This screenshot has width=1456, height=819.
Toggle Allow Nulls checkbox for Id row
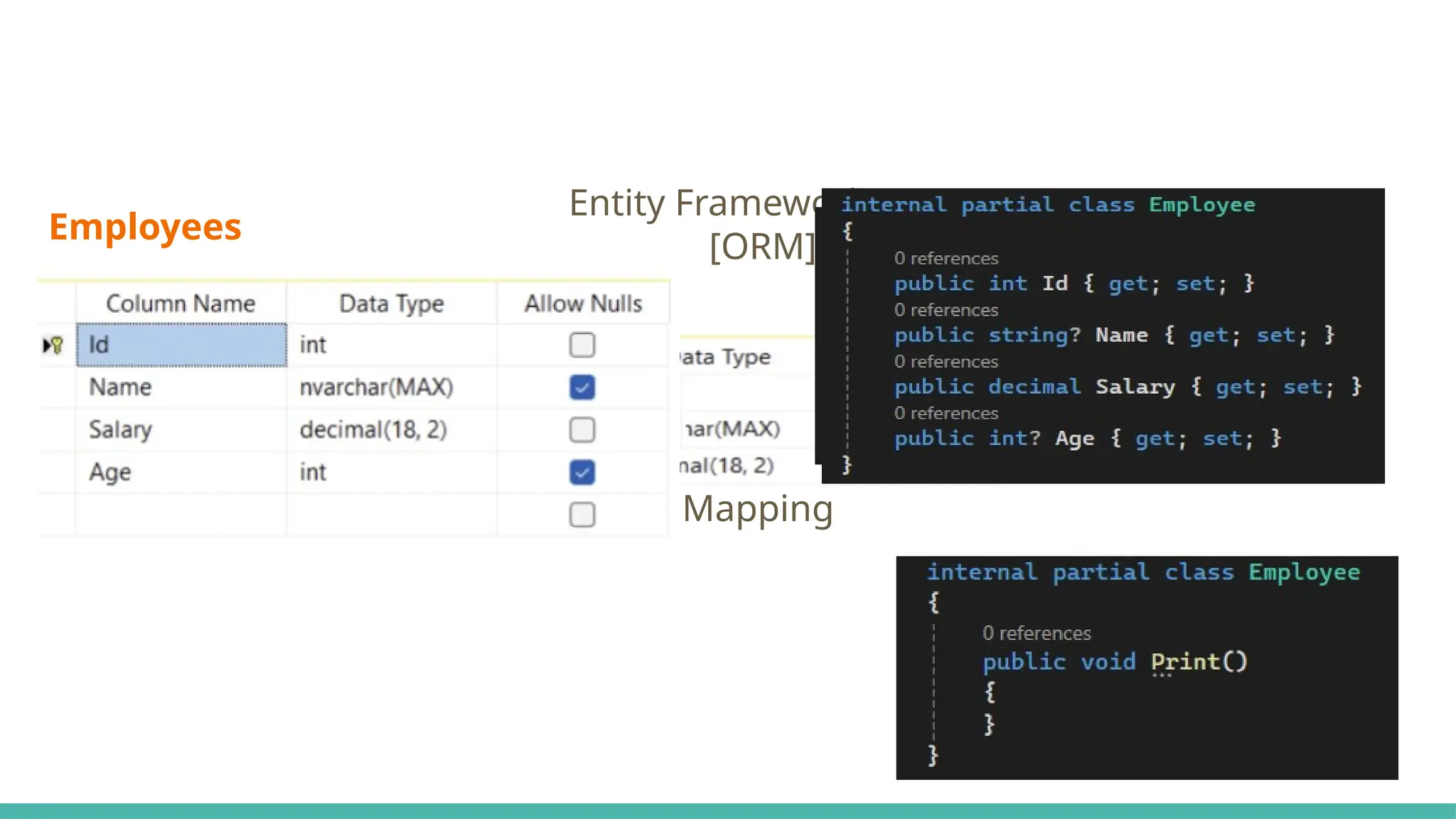[x=582, y=345]
